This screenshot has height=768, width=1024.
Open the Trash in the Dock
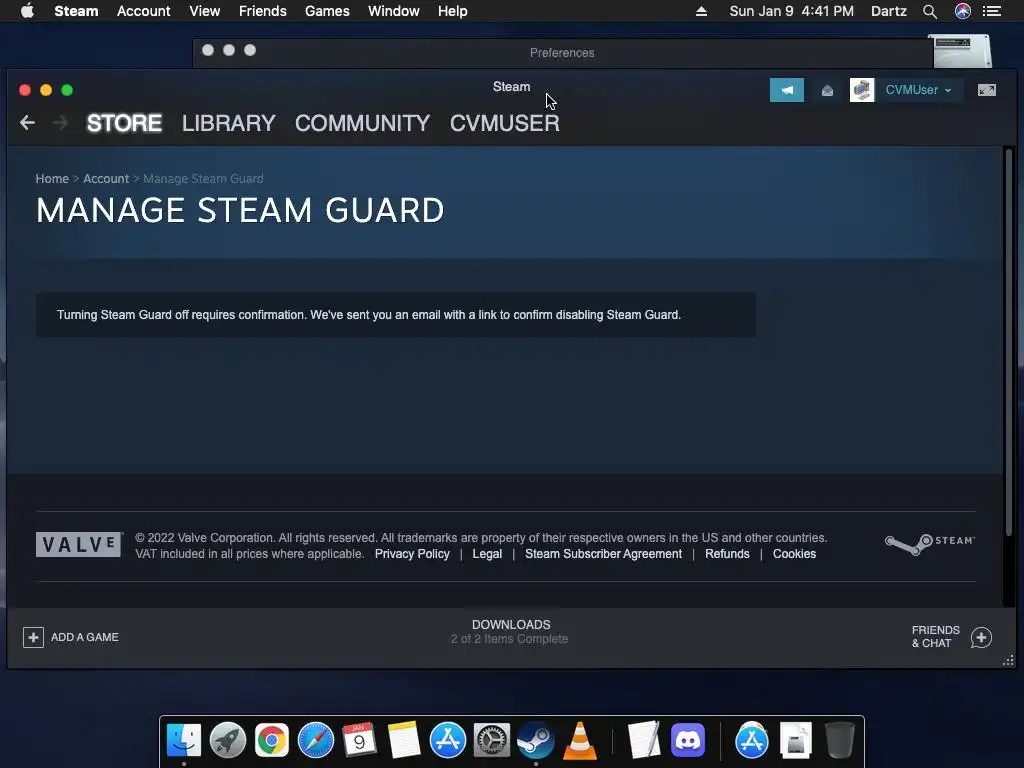point(839,740)
